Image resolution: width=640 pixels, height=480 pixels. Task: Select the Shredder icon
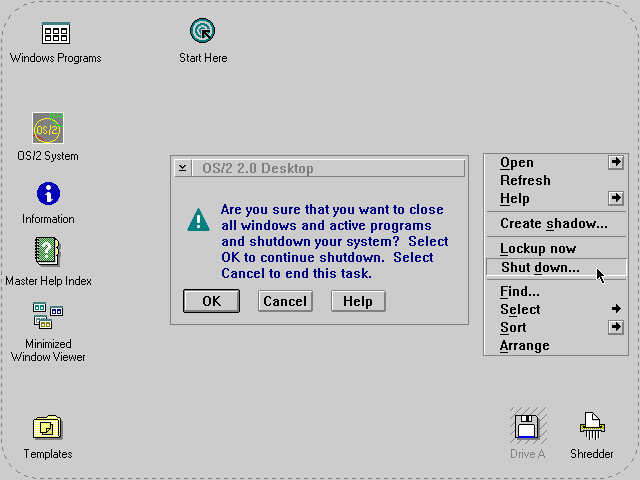click(592, 426)
